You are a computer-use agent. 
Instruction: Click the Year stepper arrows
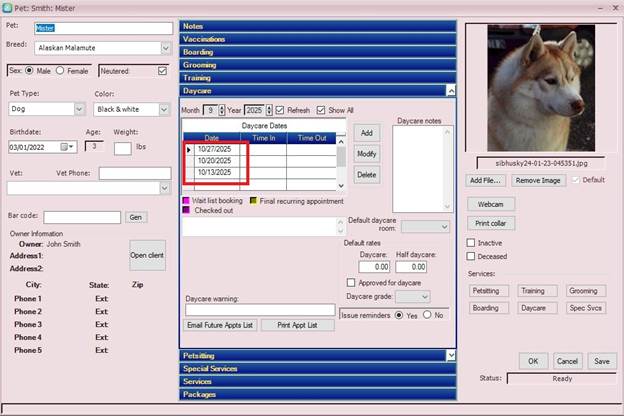(x=269, y=110)
